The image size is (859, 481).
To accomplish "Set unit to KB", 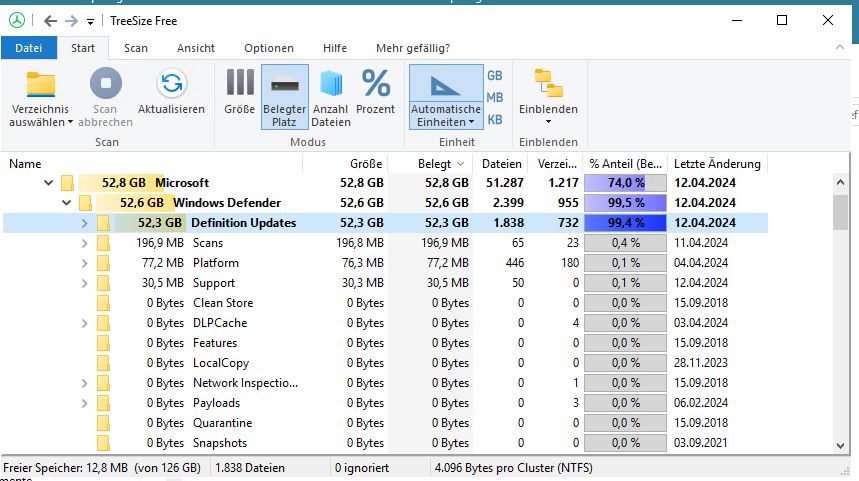I will [x=494, y=119].
